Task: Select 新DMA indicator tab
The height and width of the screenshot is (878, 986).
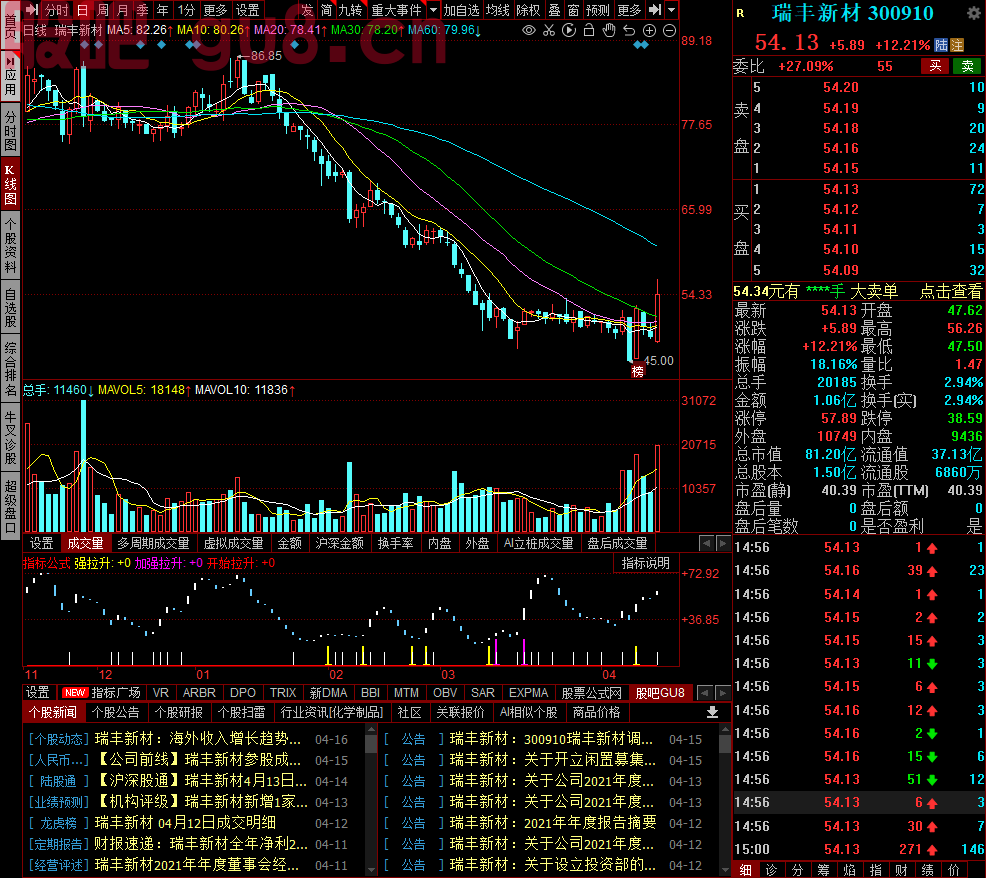Action: click(x=328, y=692)
